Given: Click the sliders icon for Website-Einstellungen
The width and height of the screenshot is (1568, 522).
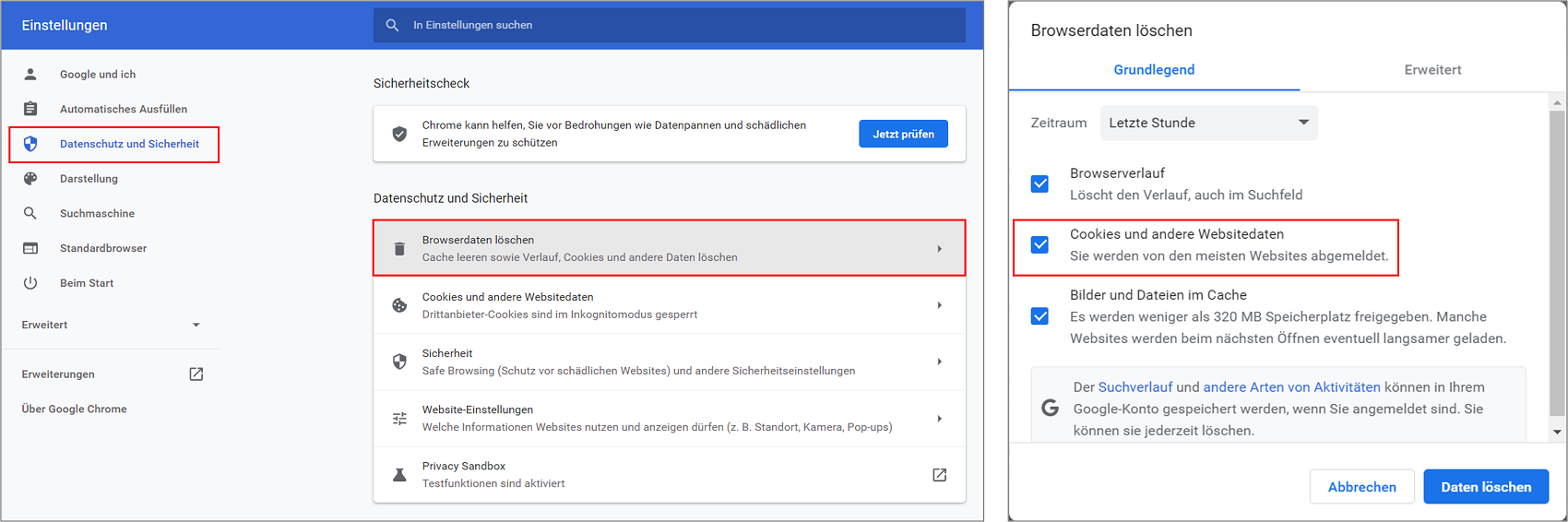Looking at the screenshot, I should coord(399,419).
